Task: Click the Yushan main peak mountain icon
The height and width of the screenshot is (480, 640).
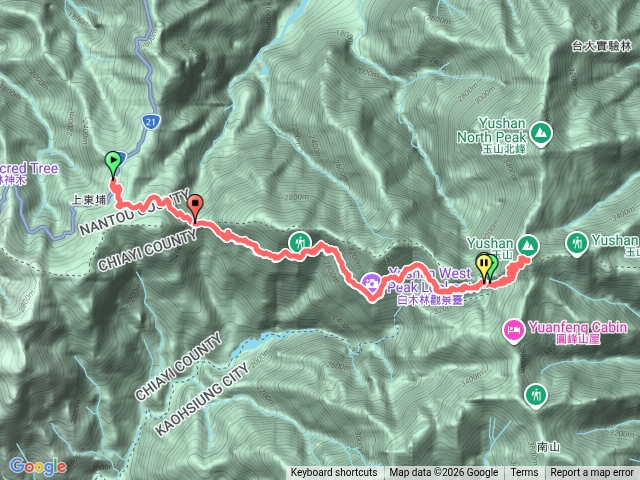Action: click(528, 246)
